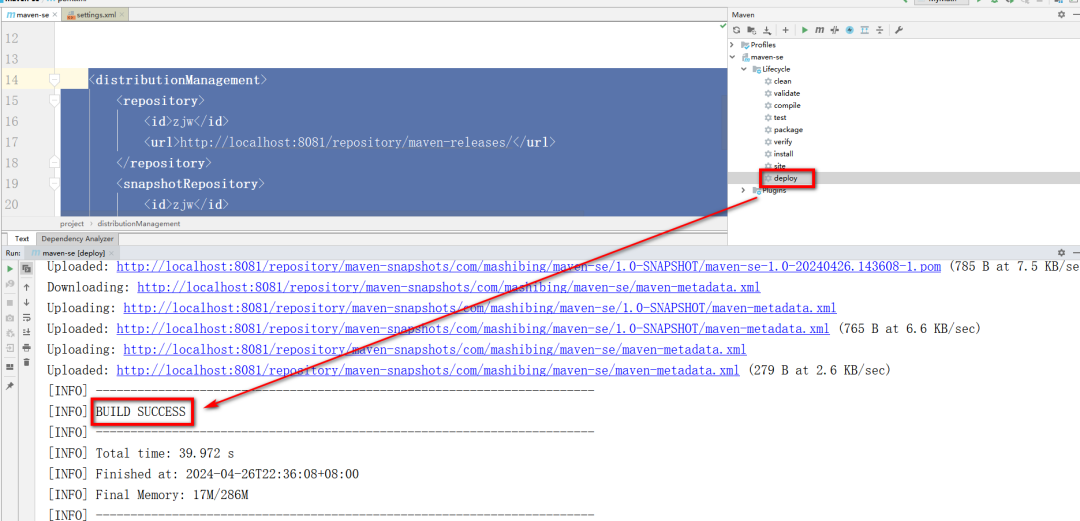Viewport: 1080px width, 521px height.
Task: Click project breadcrumb below editor
Action: click(72, 224)
